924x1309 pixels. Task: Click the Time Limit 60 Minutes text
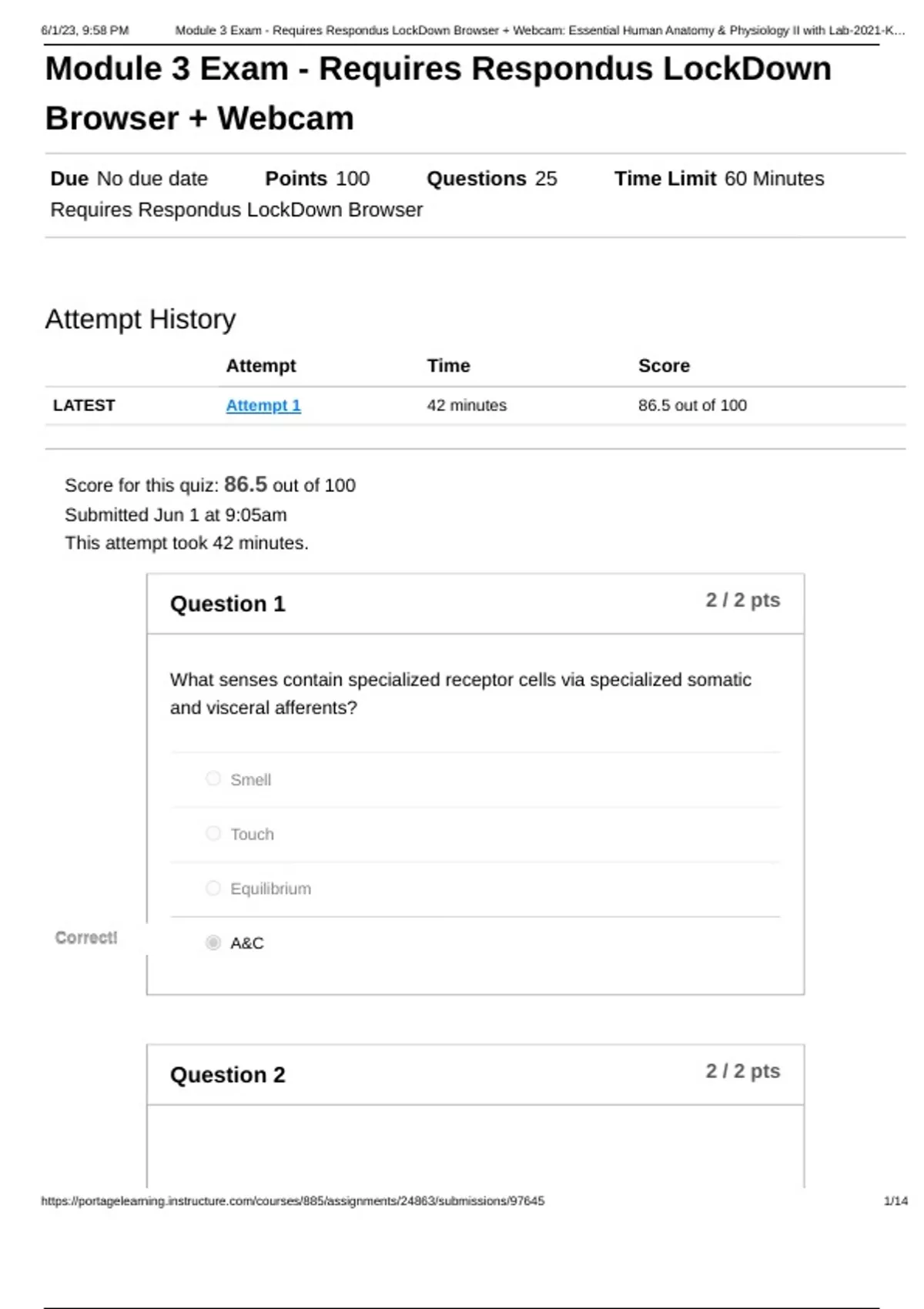click(718, 179)
